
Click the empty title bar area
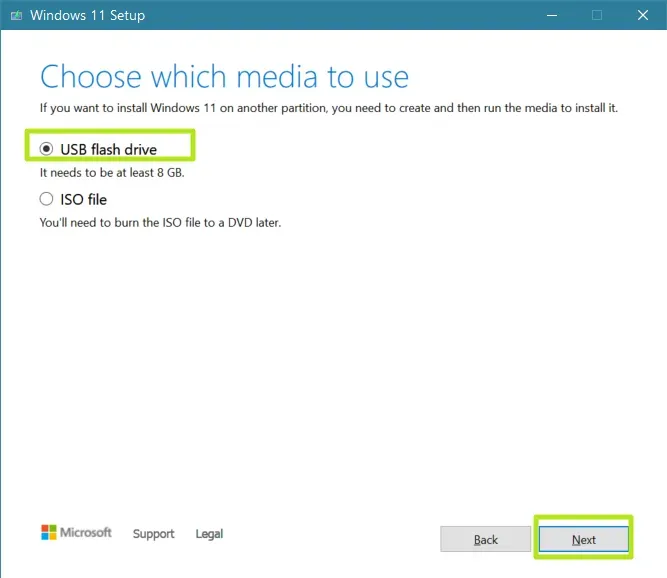pos(340,15)
